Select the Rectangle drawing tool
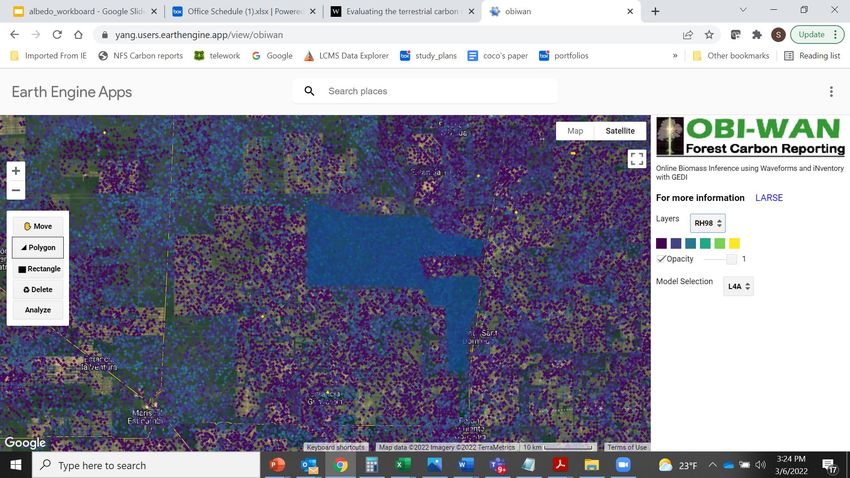850x478 pixels. (x=38, y=269)
